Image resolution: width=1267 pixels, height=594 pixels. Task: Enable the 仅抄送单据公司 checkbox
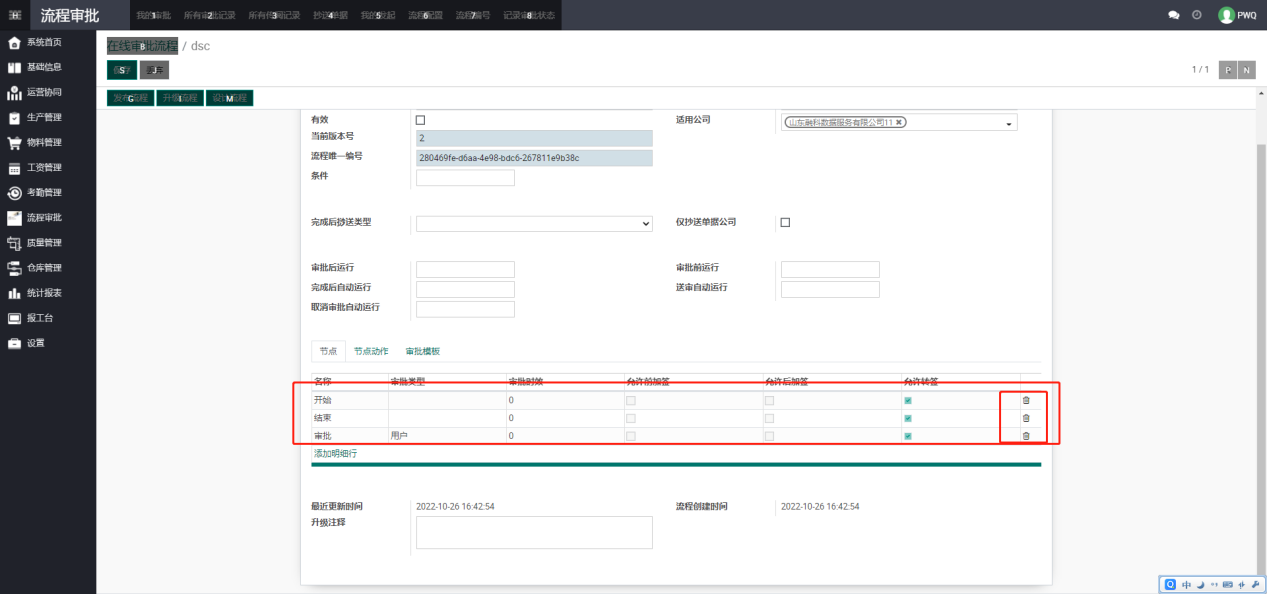785,222
